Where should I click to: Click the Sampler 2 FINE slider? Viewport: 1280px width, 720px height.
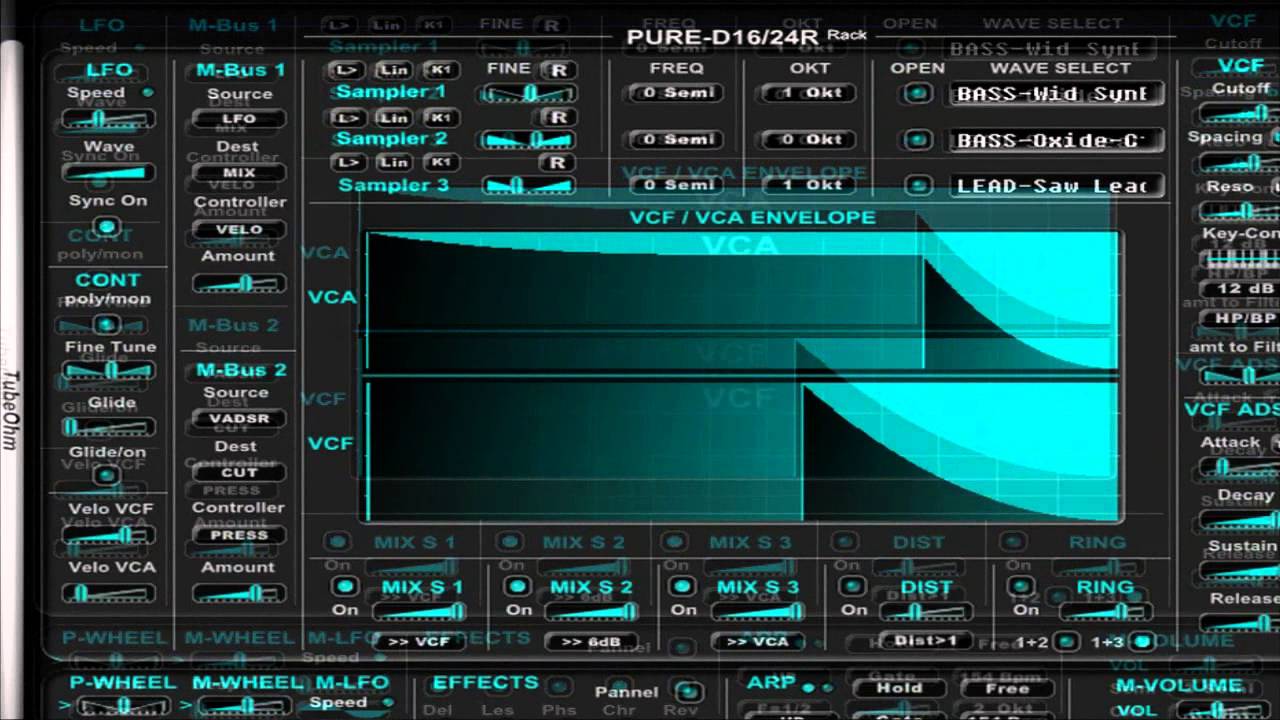click(x=529, y=140)
